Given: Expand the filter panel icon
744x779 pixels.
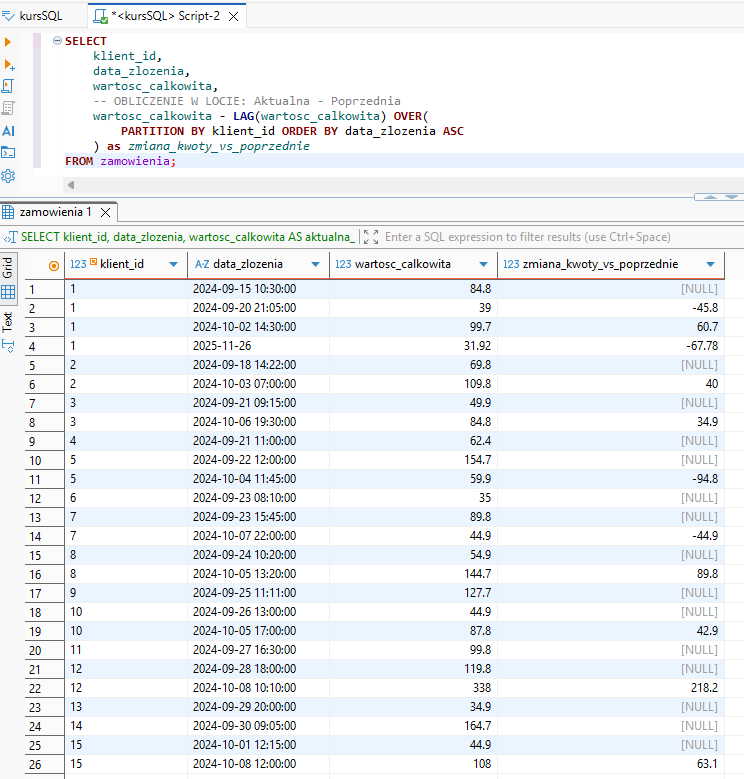Looking at the screenshot, I should click(371, 237).
